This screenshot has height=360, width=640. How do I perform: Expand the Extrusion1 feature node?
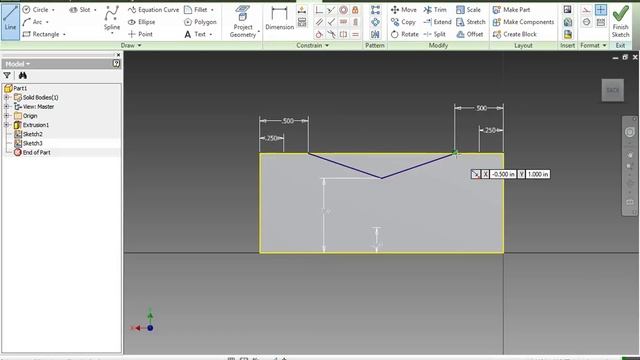point(7,125)
